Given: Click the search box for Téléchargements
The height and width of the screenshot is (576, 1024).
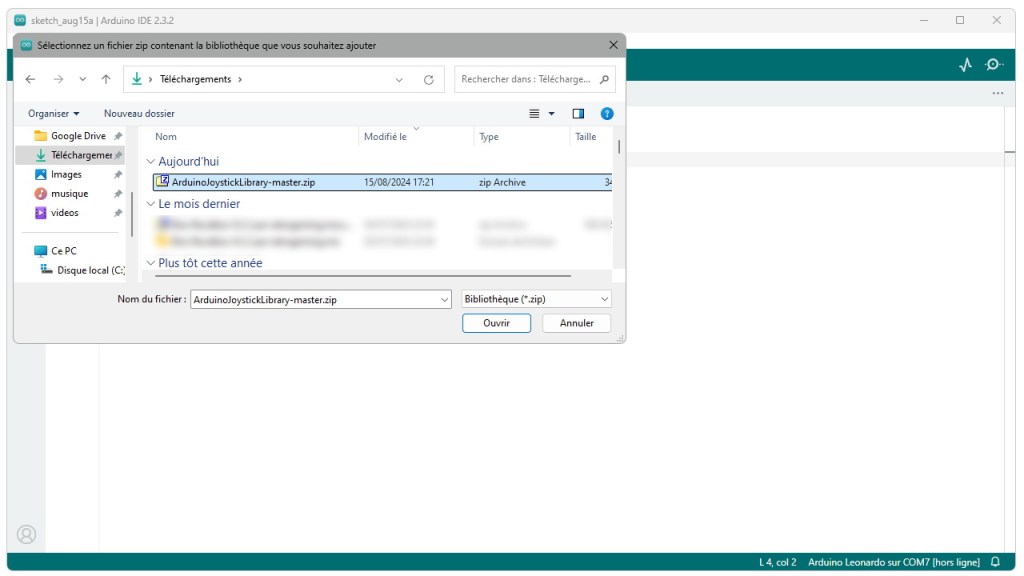Looking at the screenshot, I should coord(526,79).
